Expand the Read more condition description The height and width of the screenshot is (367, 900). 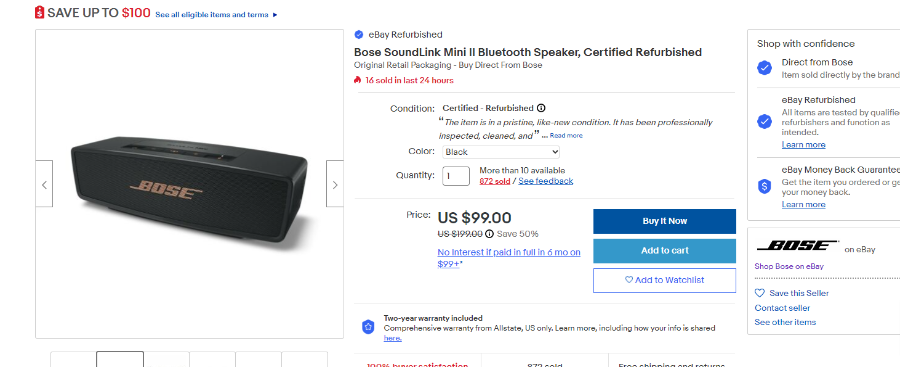click(x=566, y=136)
